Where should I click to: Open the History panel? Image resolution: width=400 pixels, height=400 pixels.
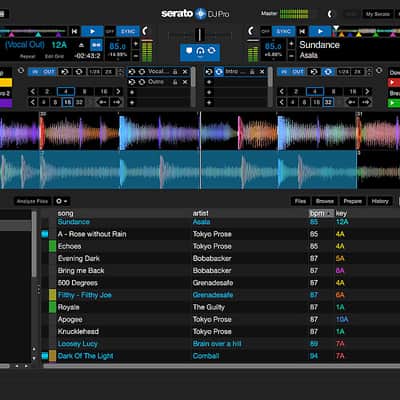pos(380,201)
